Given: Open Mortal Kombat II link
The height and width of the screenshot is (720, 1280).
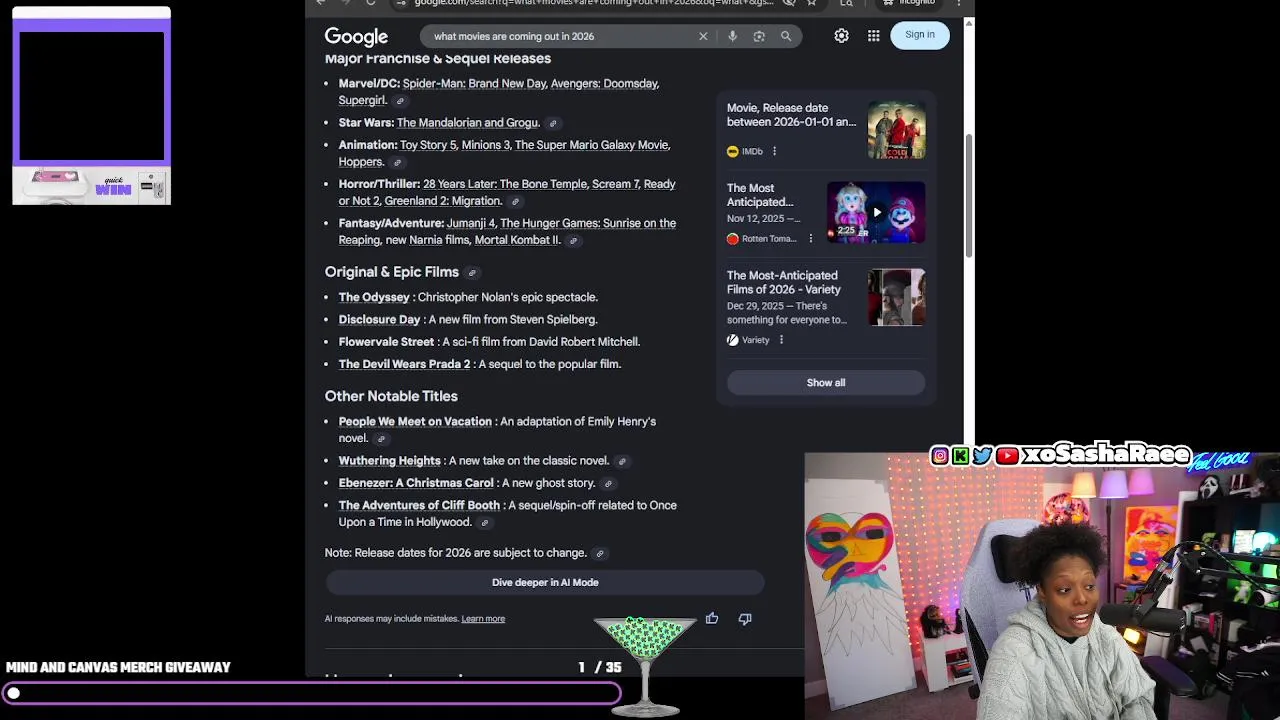Looking at the screenshot, I should (x=516, y=240).
